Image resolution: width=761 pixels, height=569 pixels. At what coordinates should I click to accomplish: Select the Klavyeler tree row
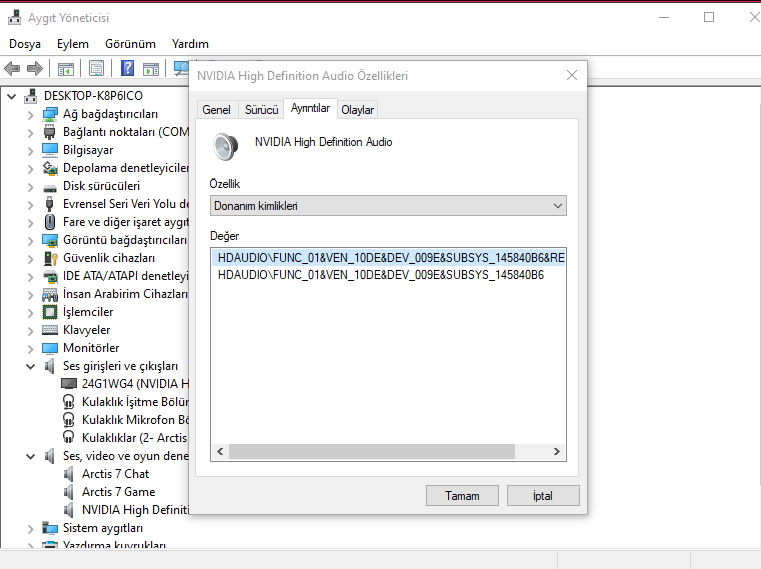[86, 330]
